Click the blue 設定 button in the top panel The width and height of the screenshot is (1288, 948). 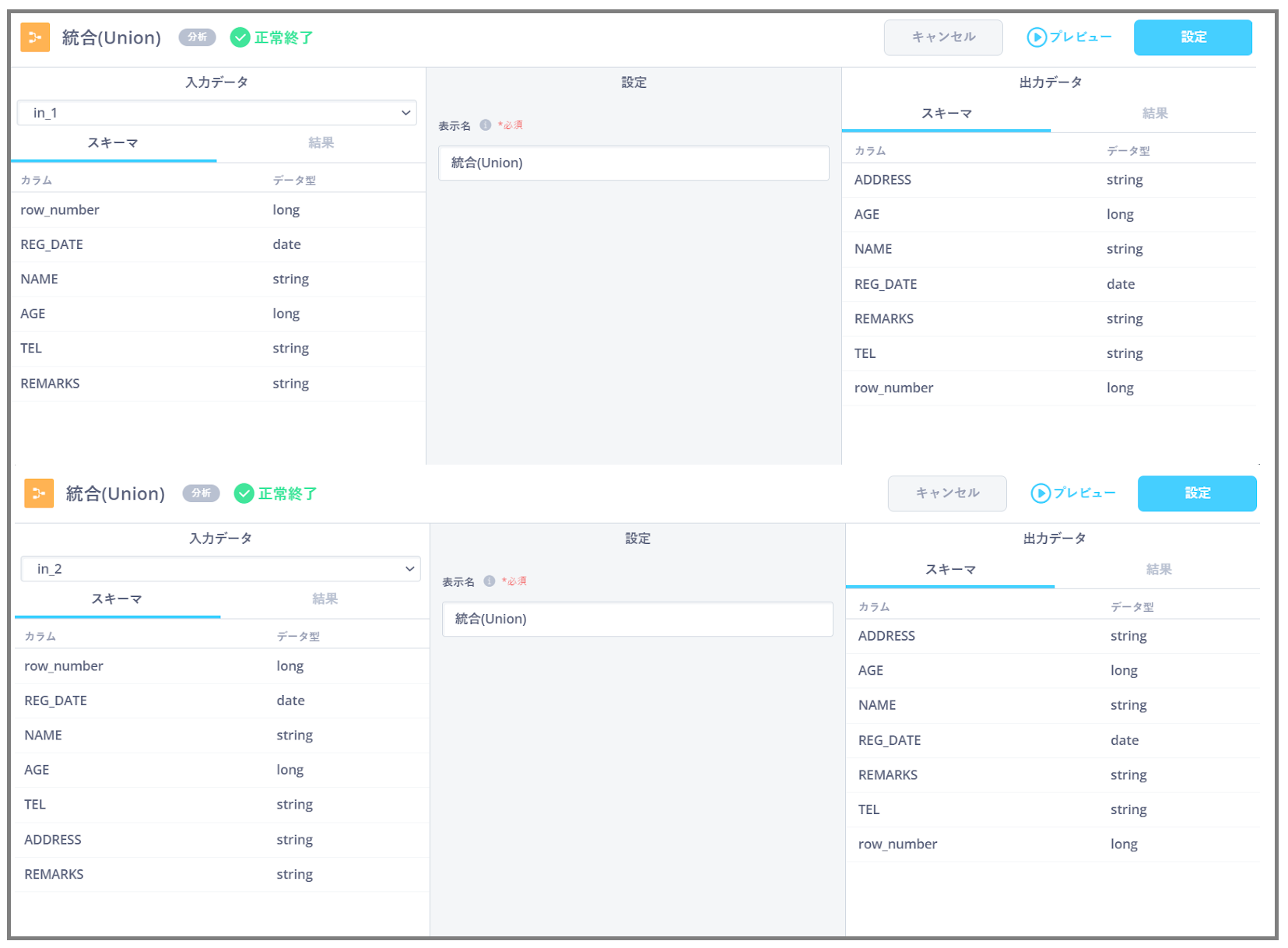coord(1193,37)
